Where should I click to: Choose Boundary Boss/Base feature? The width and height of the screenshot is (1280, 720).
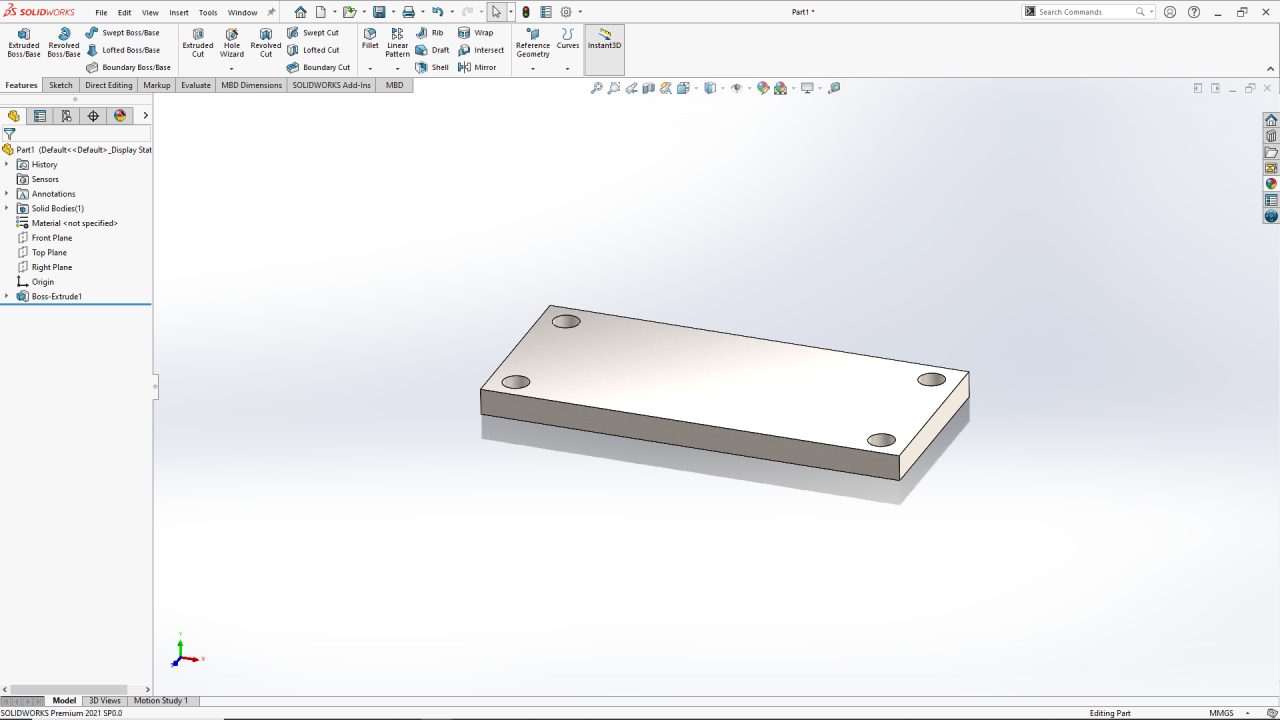[128, 67]
